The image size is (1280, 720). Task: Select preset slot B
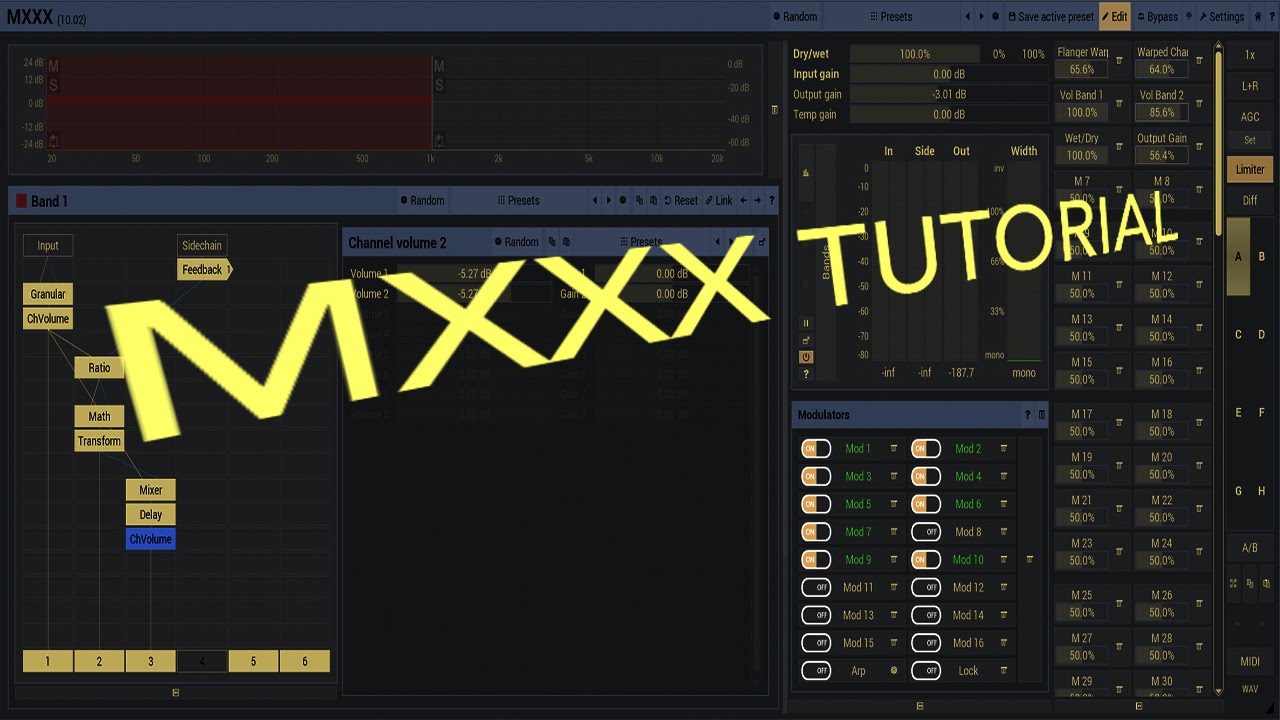coord(1262,257)
